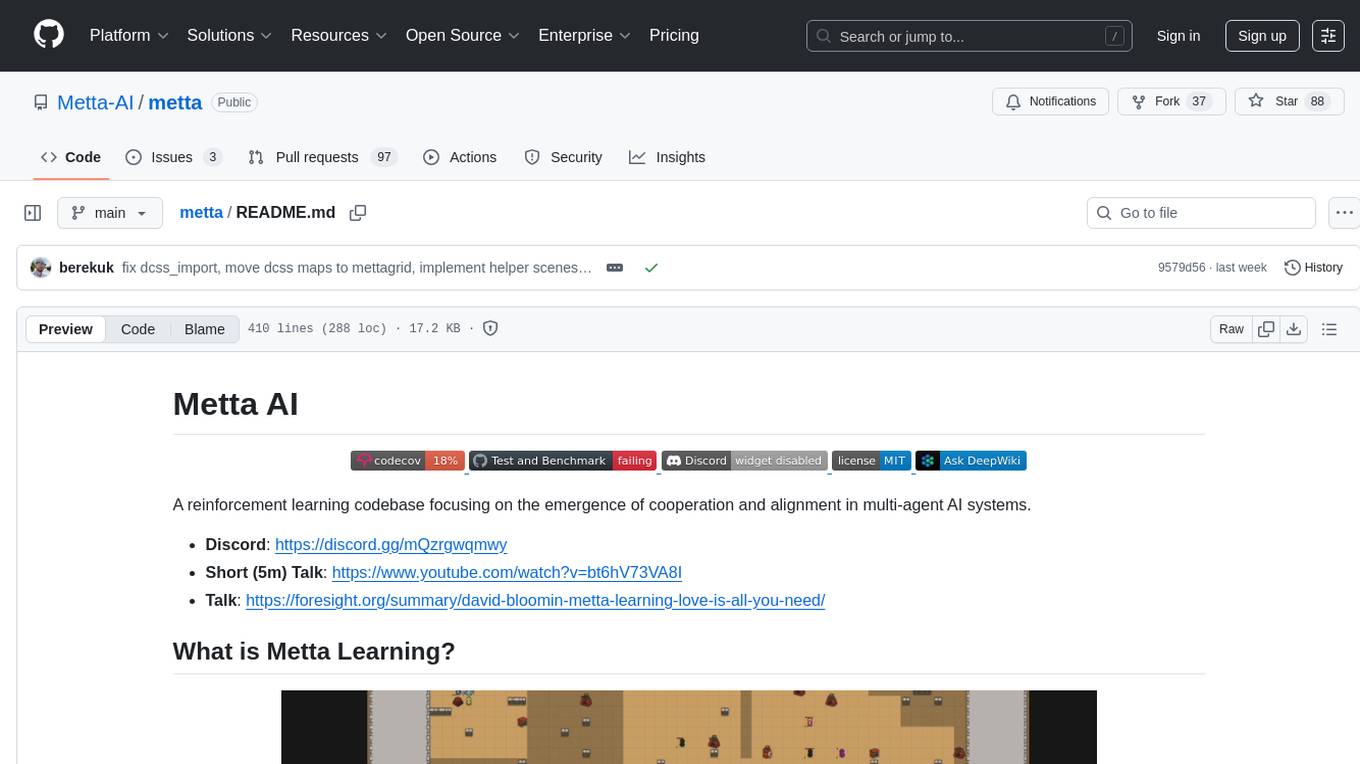Download the raw file
Image resolution: width=1360 pixels, height=764 pixels.
tap(1293, 329)
